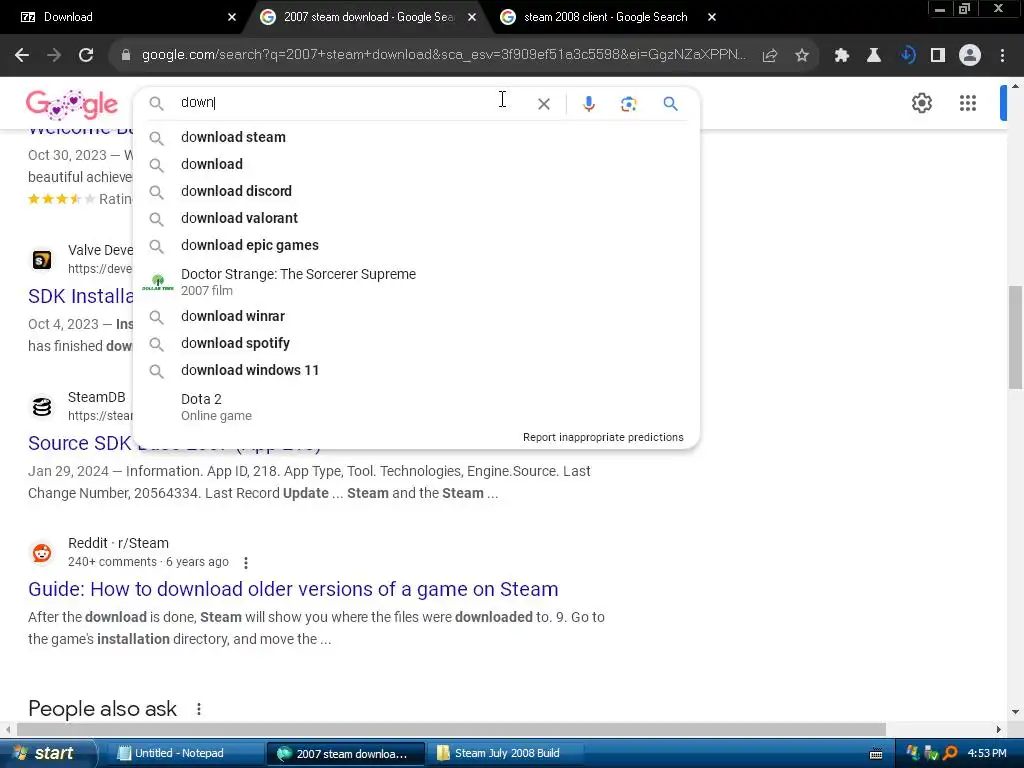Open the Google apps grid

pyautogui.click(x=968, y=103)
